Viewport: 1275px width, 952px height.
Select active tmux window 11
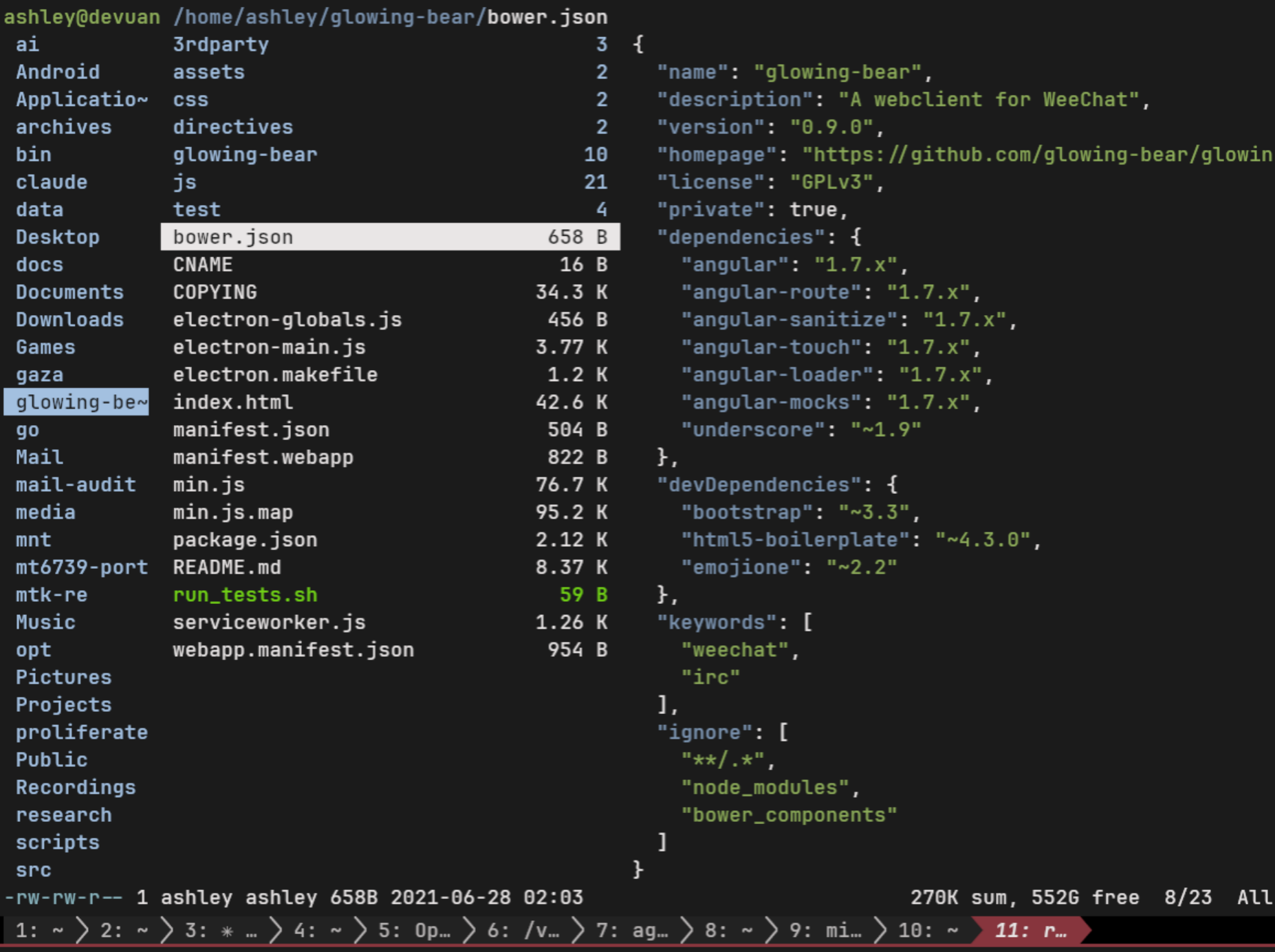pyautogui.click(x=1030, y=931)
